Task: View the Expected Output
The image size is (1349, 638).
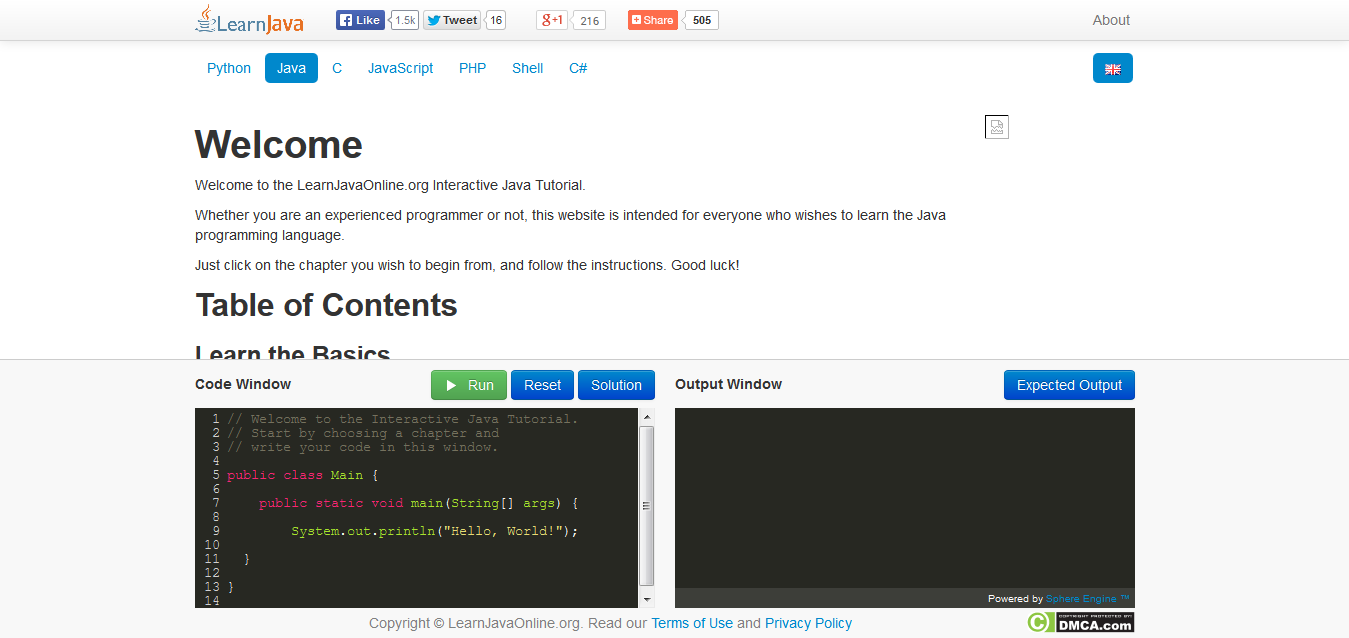Action: coord(1069,385)
